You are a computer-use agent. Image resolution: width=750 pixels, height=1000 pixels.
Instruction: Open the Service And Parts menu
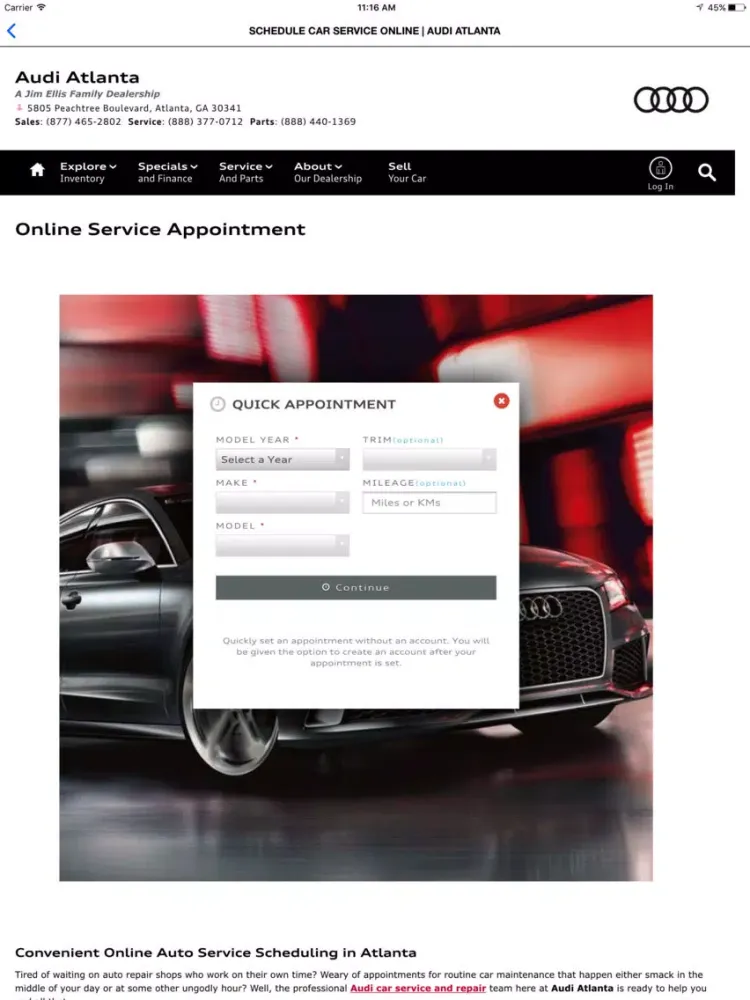(246, 172)
